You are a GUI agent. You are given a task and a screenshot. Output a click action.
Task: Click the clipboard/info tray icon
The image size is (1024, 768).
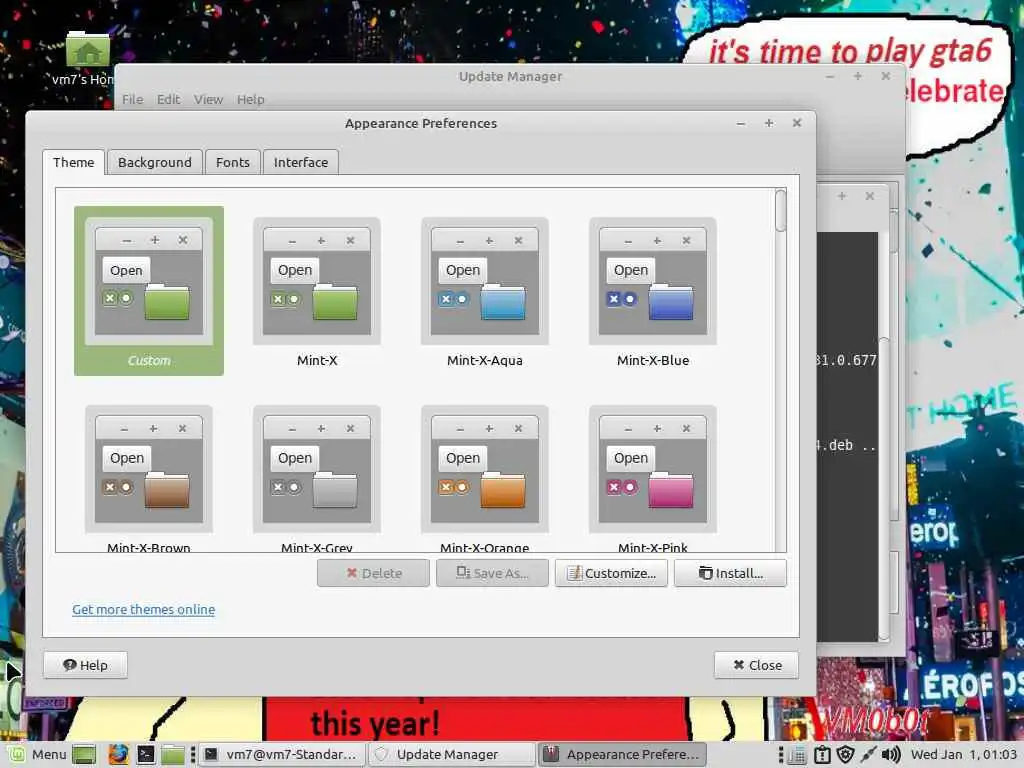pyautogui.click(x=822, y=755)
